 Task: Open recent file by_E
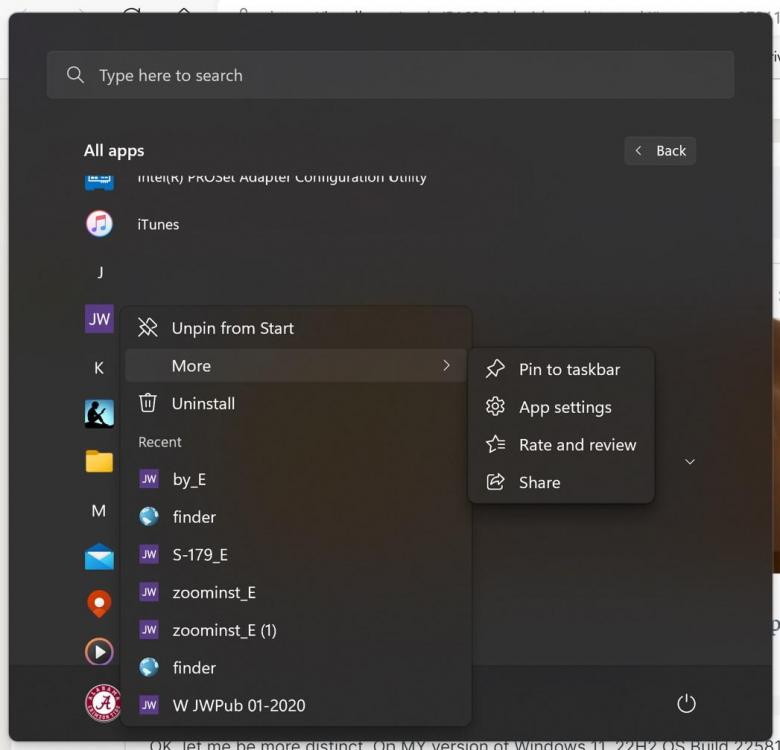click(295, 479)
